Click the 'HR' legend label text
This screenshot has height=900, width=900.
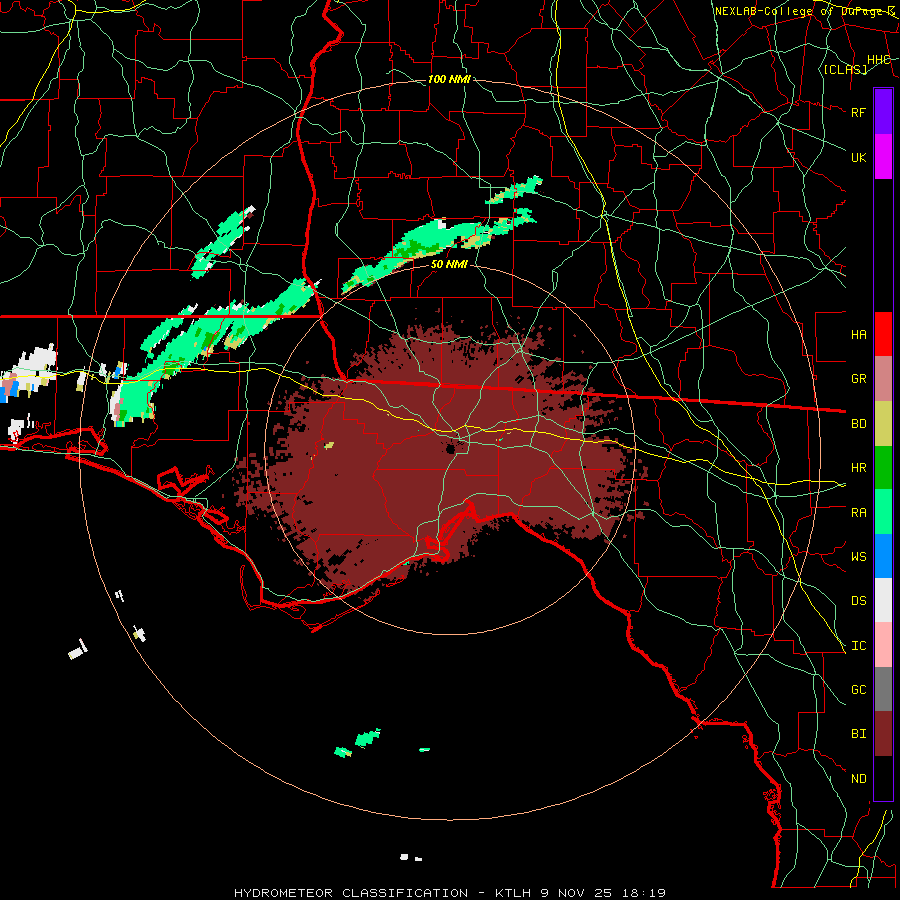[858, 468]
